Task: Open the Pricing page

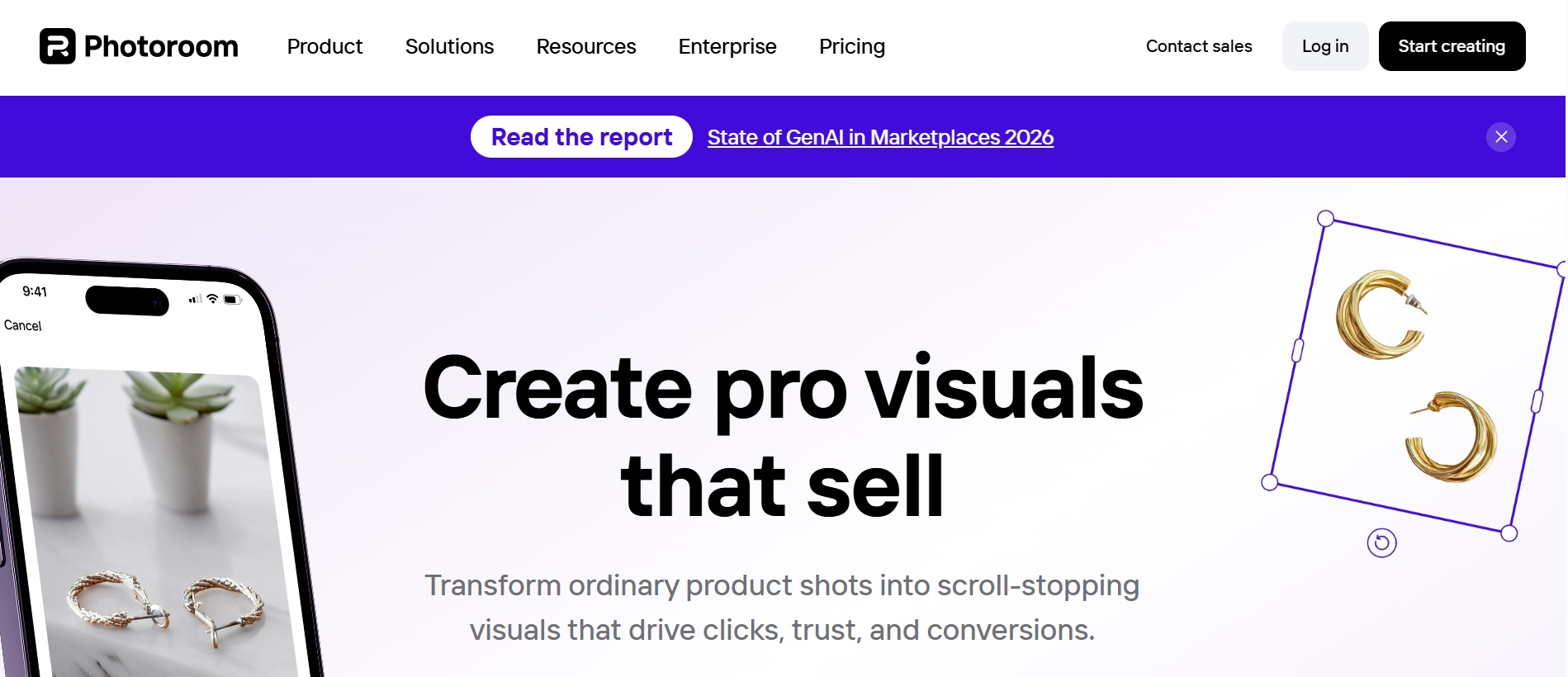Action: pyautogui.click(x=851, y=46)
